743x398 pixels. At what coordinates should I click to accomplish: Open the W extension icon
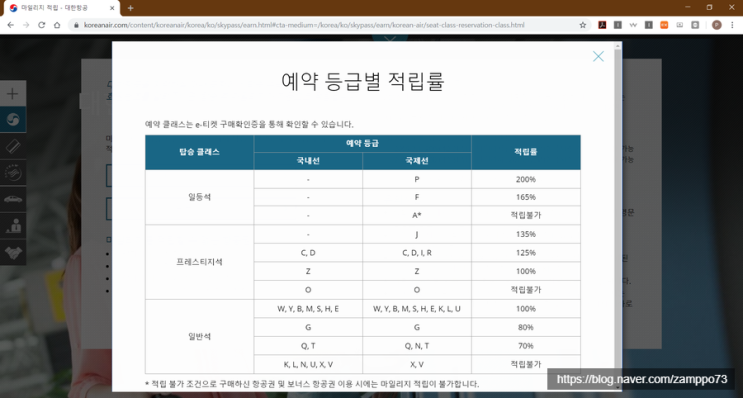[x=633, y=25]
